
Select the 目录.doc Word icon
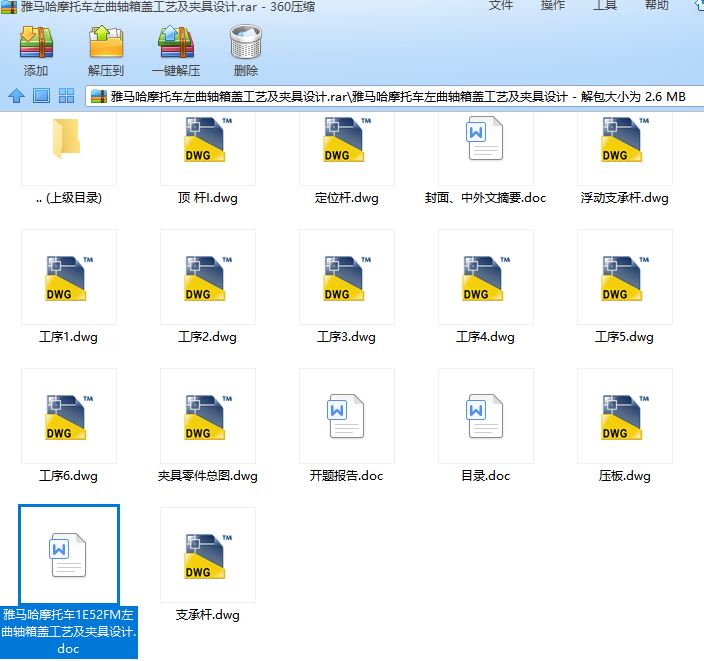(x=484, y=416)
